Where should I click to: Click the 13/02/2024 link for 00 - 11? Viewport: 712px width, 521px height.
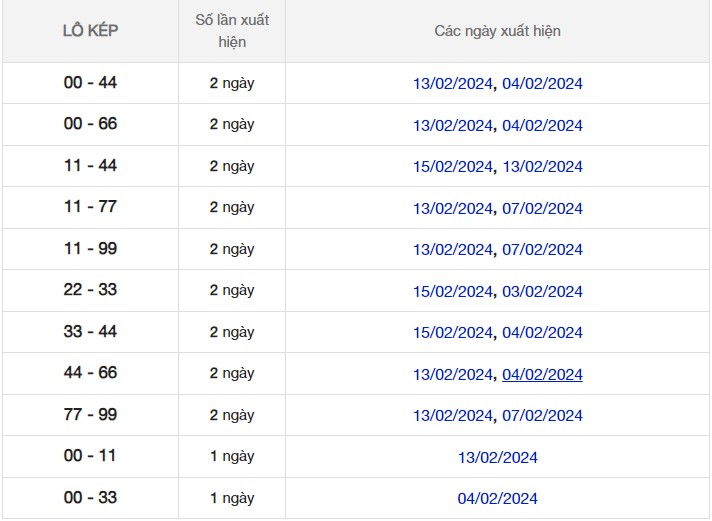(497, 458)
